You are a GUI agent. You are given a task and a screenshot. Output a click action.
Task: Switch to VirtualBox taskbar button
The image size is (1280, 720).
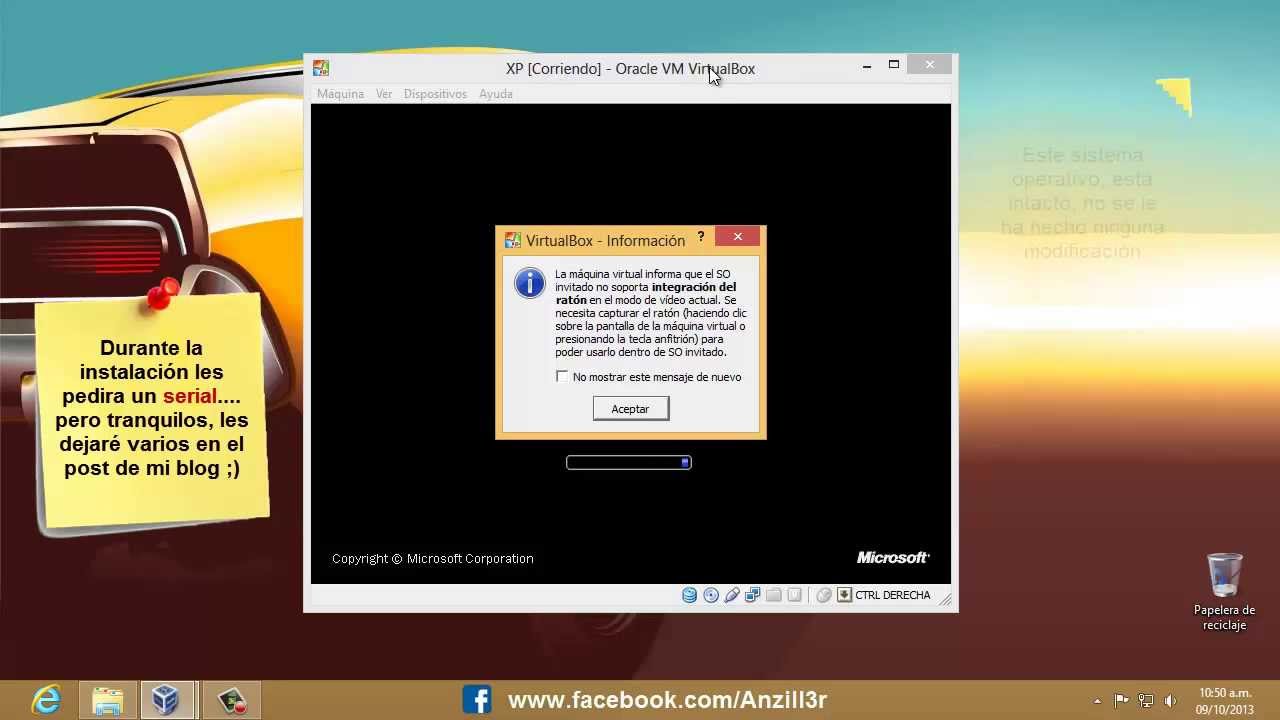click(166, 700)
